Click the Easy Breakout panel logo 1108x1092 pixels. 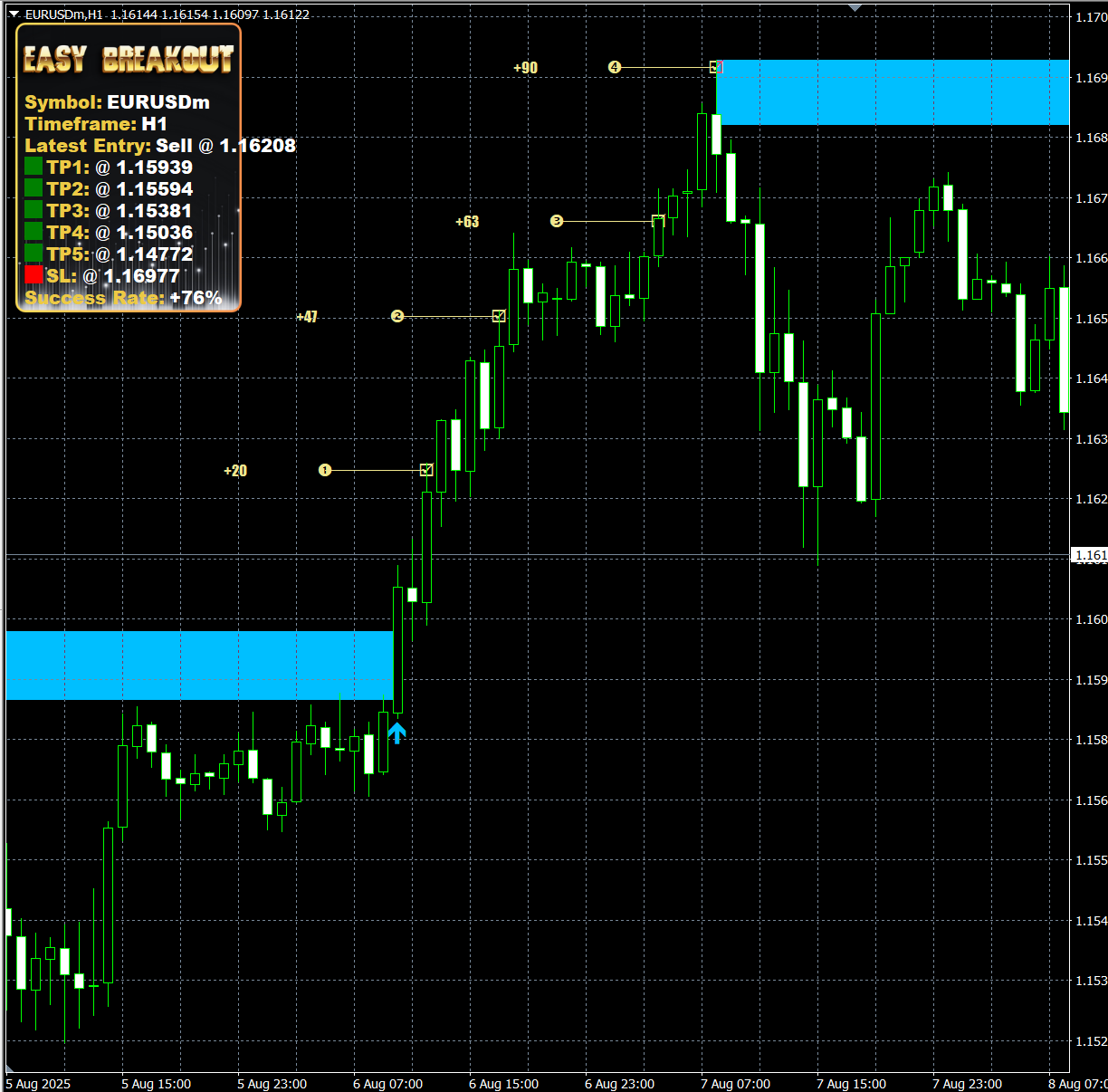(129, 60)
